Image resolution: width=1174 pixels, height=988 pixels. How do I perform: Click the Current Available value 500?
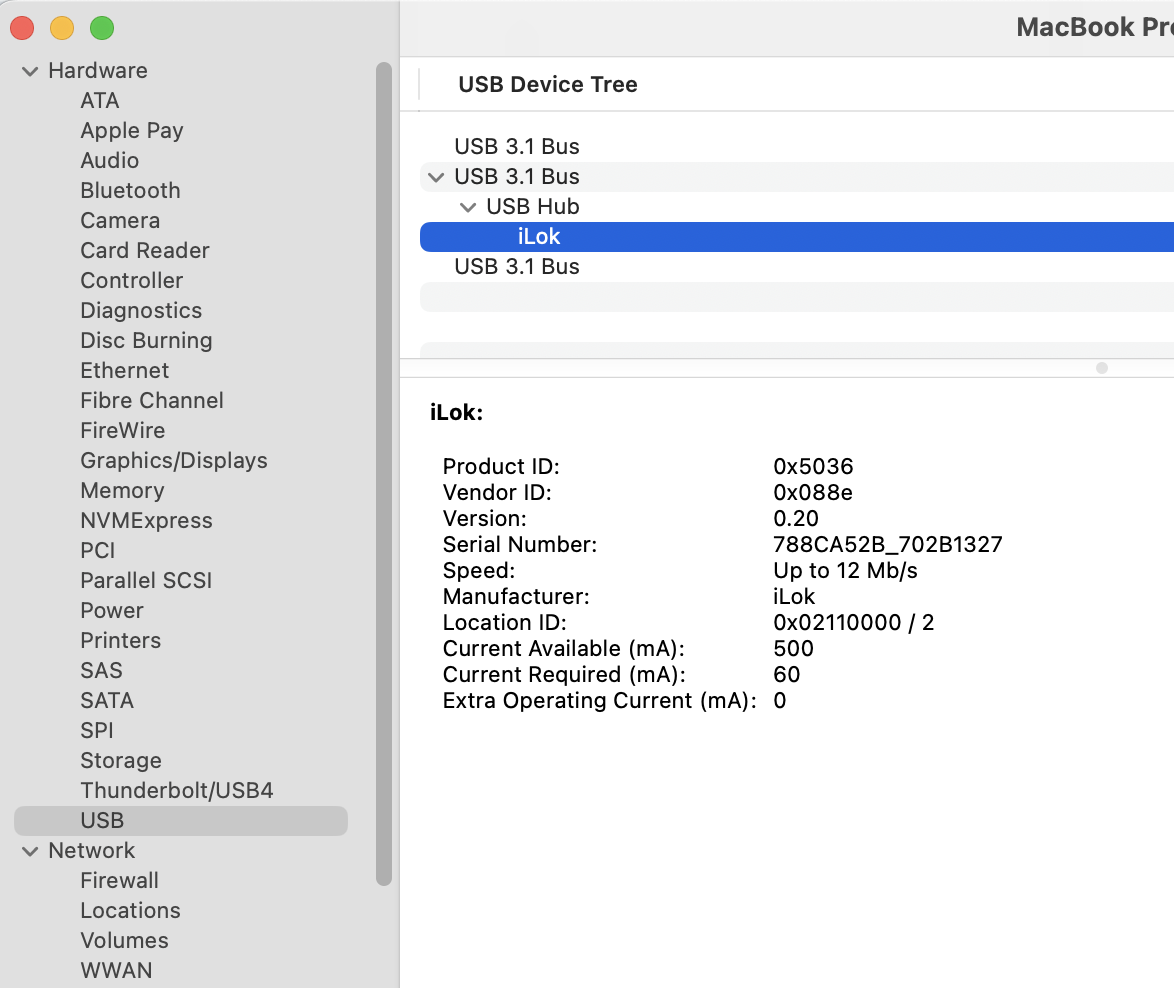click(x=793, y=648)
